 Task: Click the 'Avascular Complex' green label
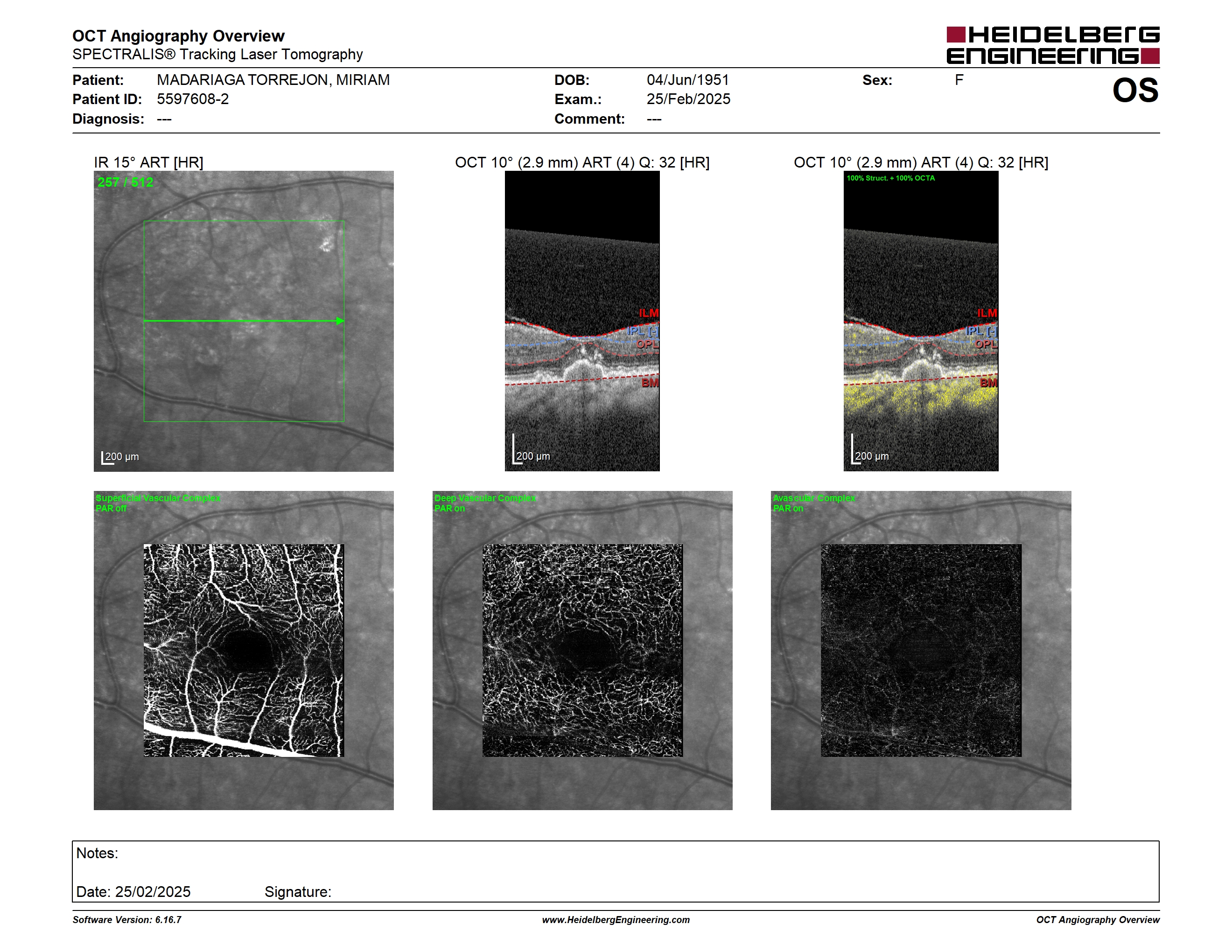coord(814,498)
